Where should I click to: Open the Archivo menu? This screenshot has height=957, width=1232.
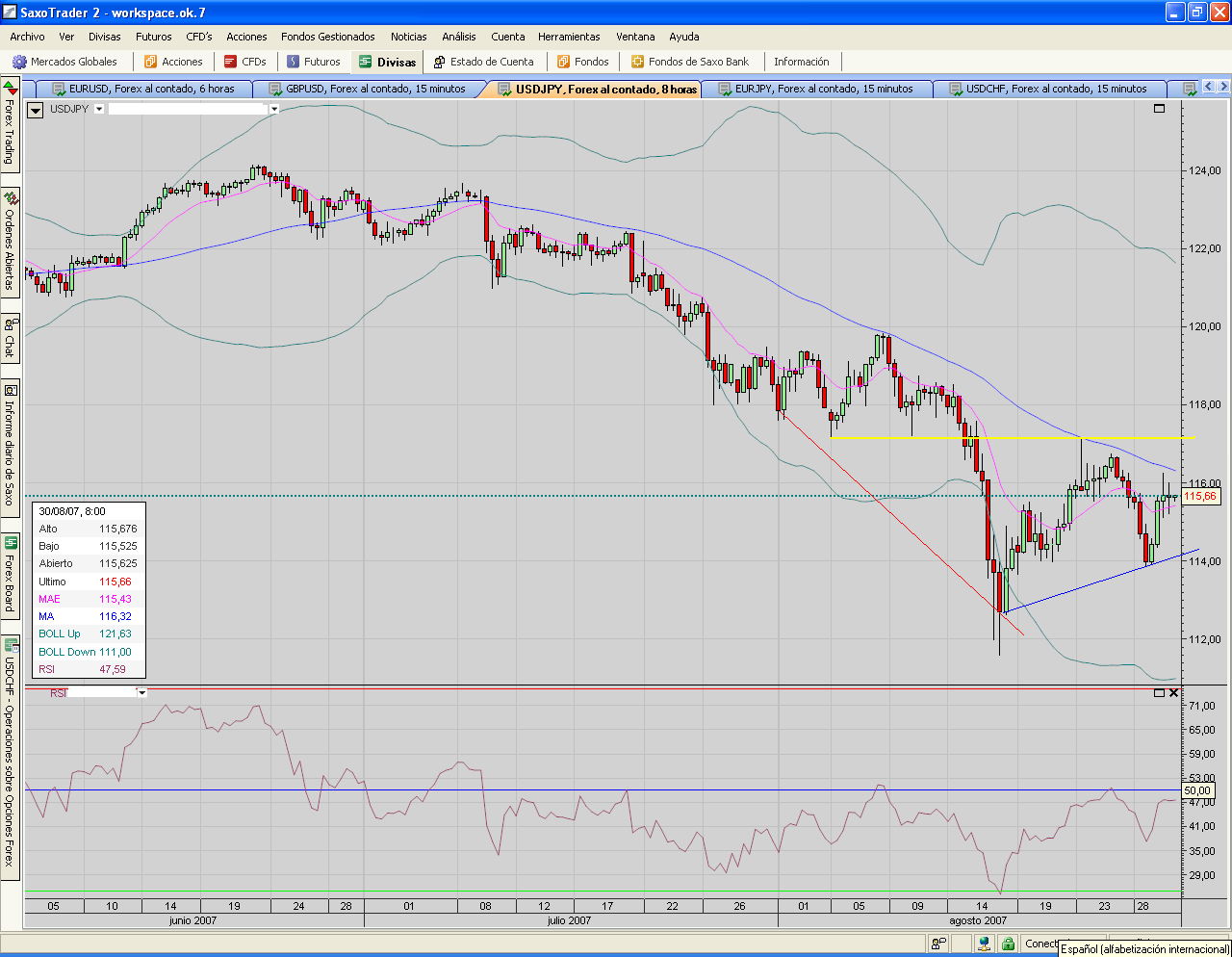click(27, 37)
